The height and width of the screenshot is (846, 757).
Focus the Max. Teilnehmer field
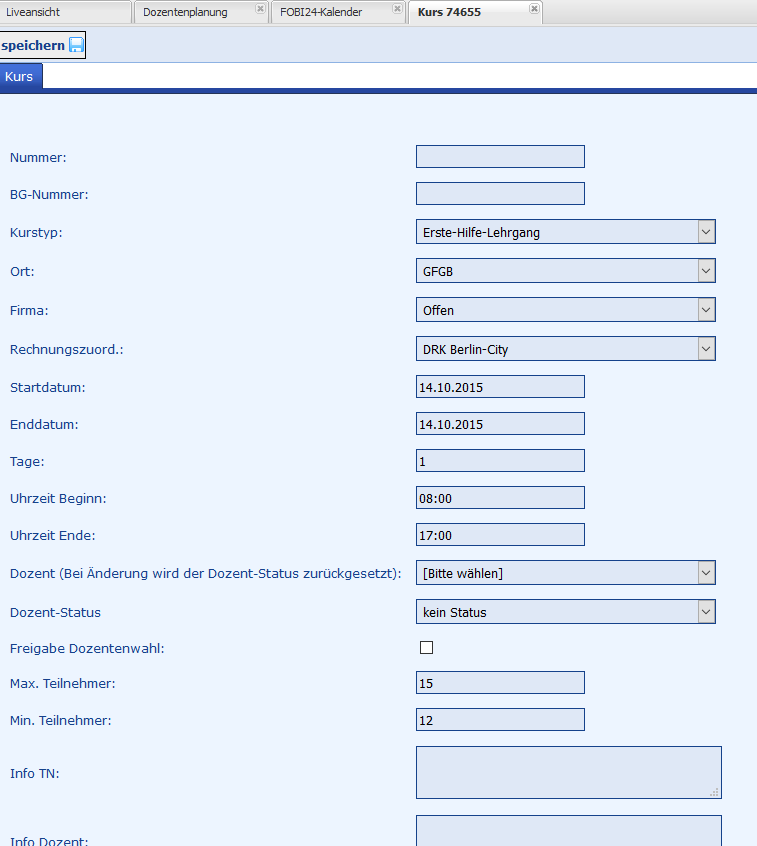tap(500, 683)
